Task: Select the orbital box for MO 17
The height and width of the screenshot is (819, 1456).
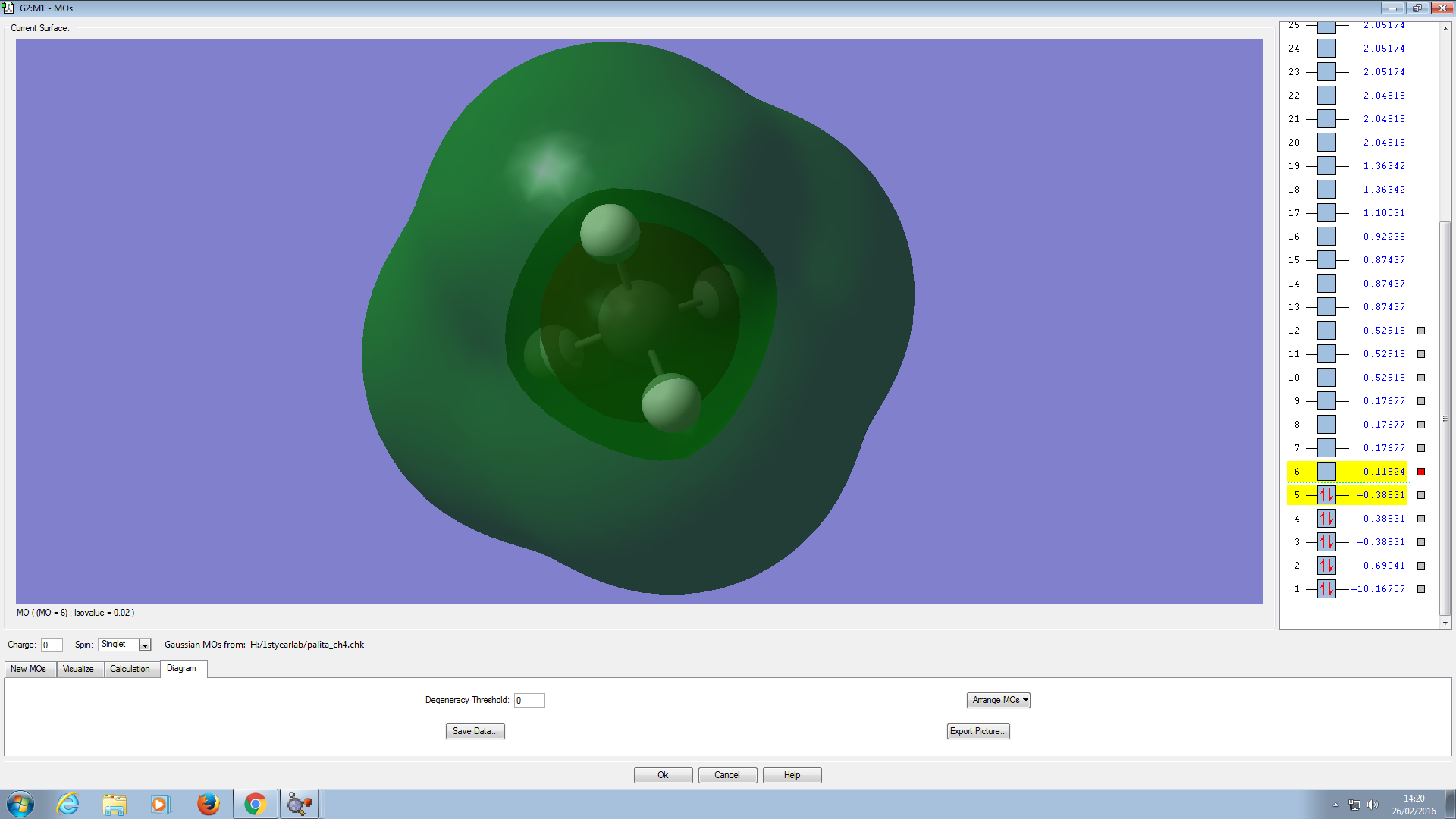Action: click(1326, 213)
